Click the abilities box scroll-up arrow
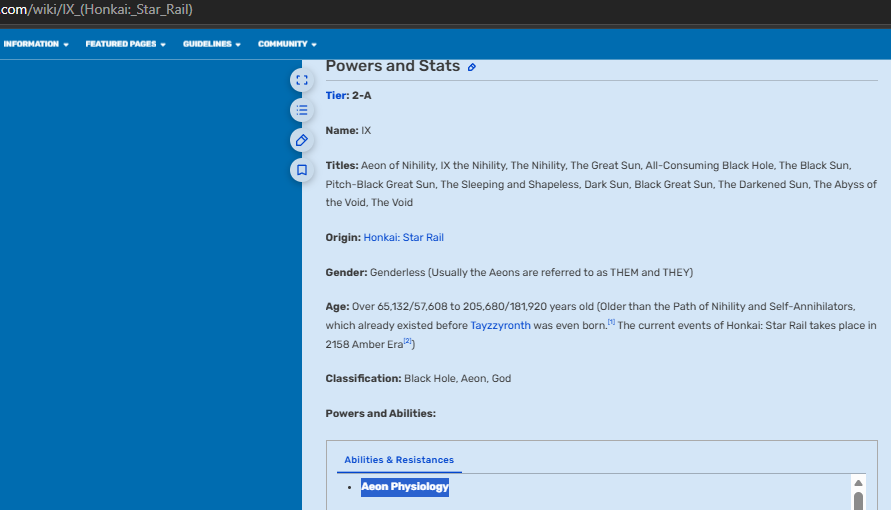Image resolution: width=891 pixels, height=510 pixels. tap(859, 483)
